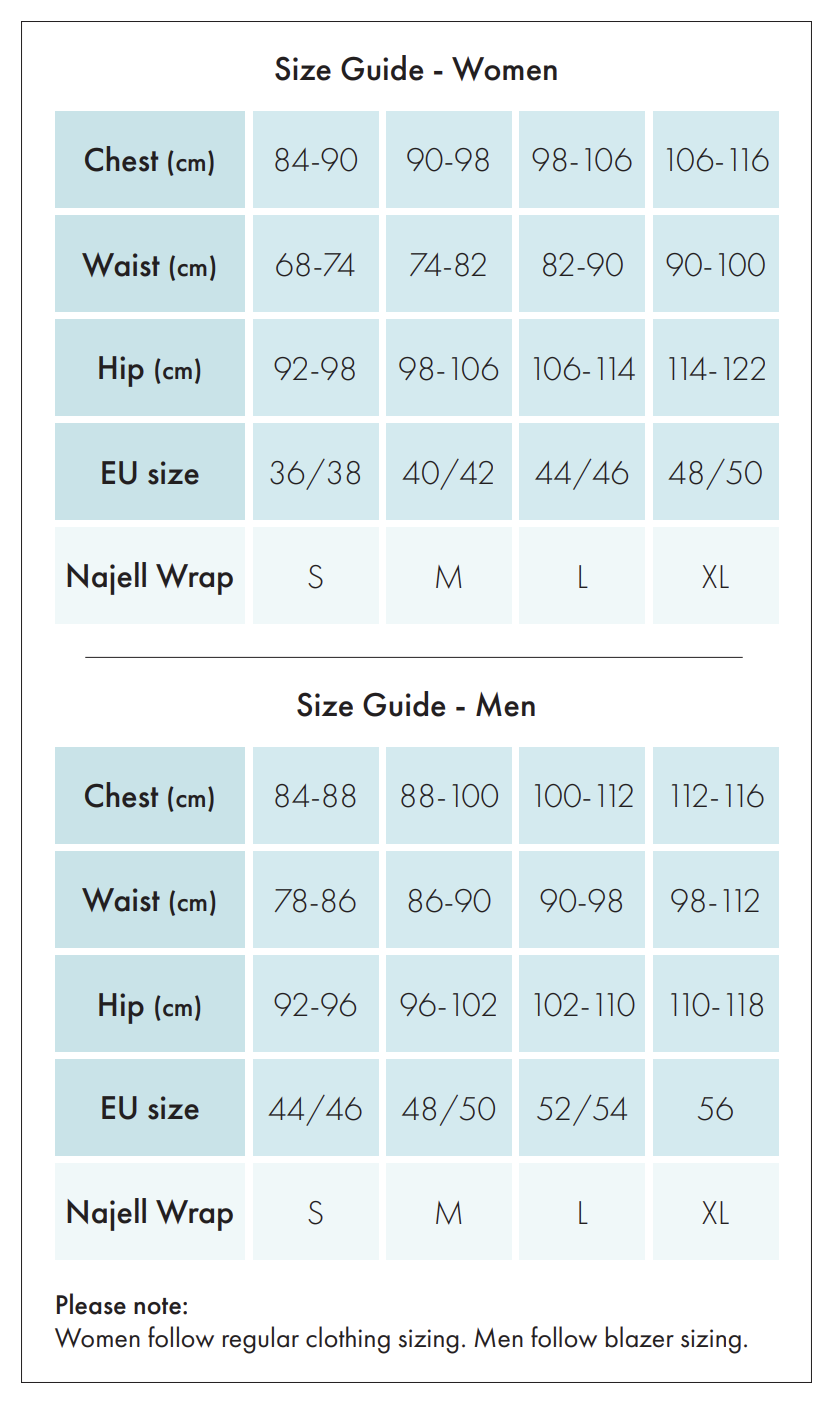Select men's chest range 112-116

click(716, 796)
